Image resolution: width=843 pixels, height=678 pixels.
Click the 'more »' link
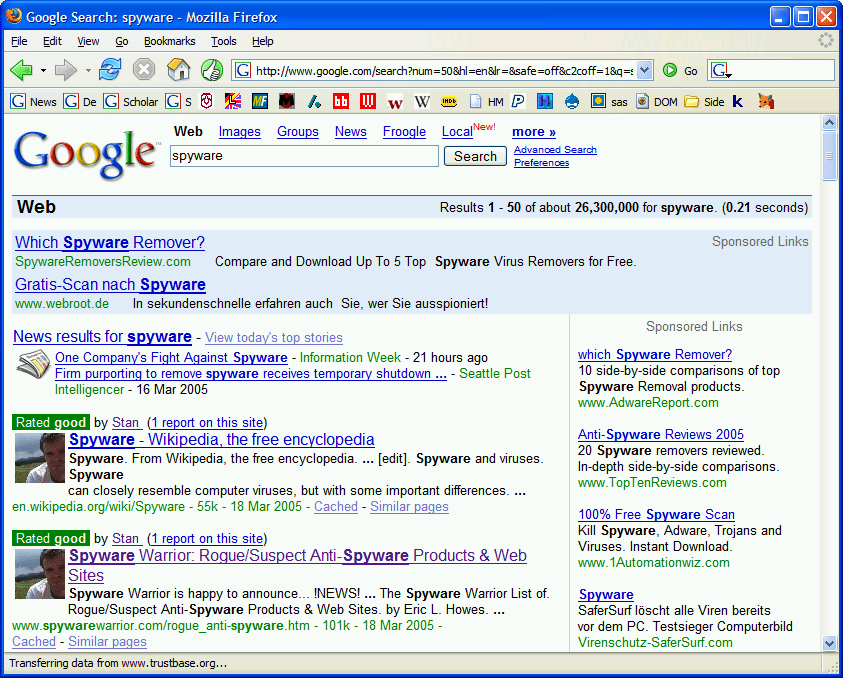click(x=534, y=132)
